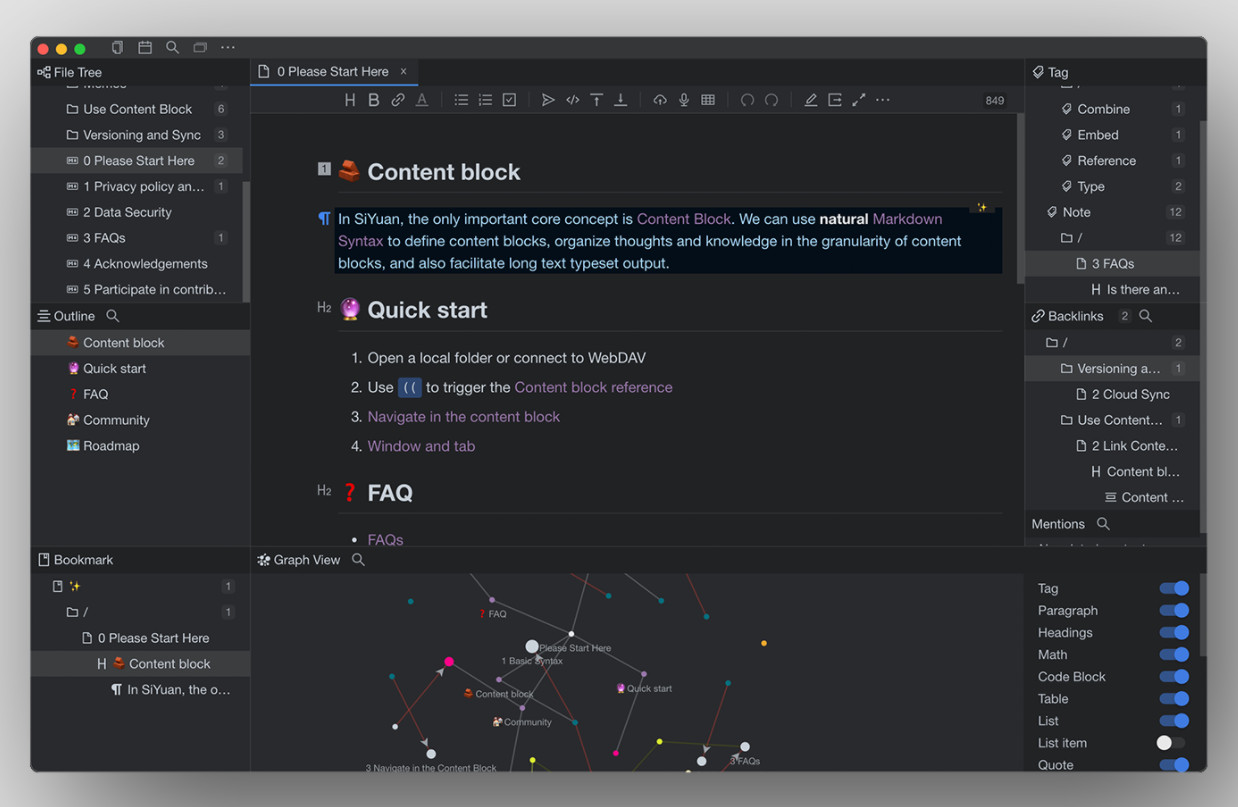Toggle the Quote graph switch

1174,765
